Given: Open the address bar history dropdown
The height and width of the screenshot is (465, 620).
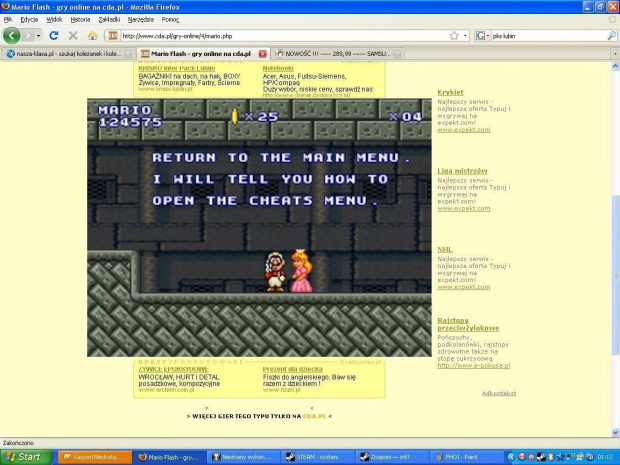Looking at the screenshot, I should coord(465,36).
